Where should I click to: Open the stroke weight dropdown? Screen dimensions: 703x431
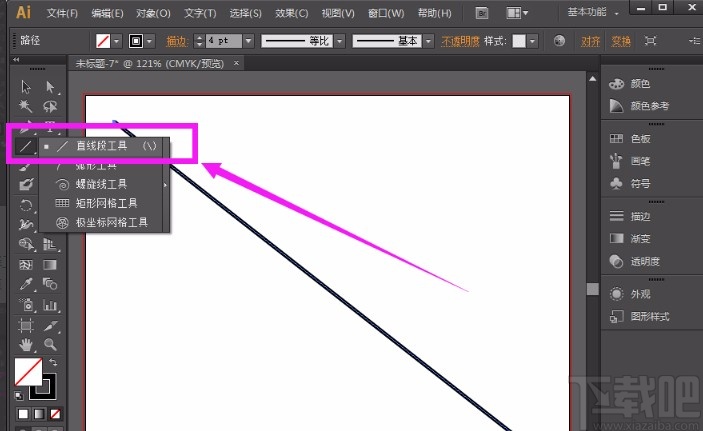point(248,41)
